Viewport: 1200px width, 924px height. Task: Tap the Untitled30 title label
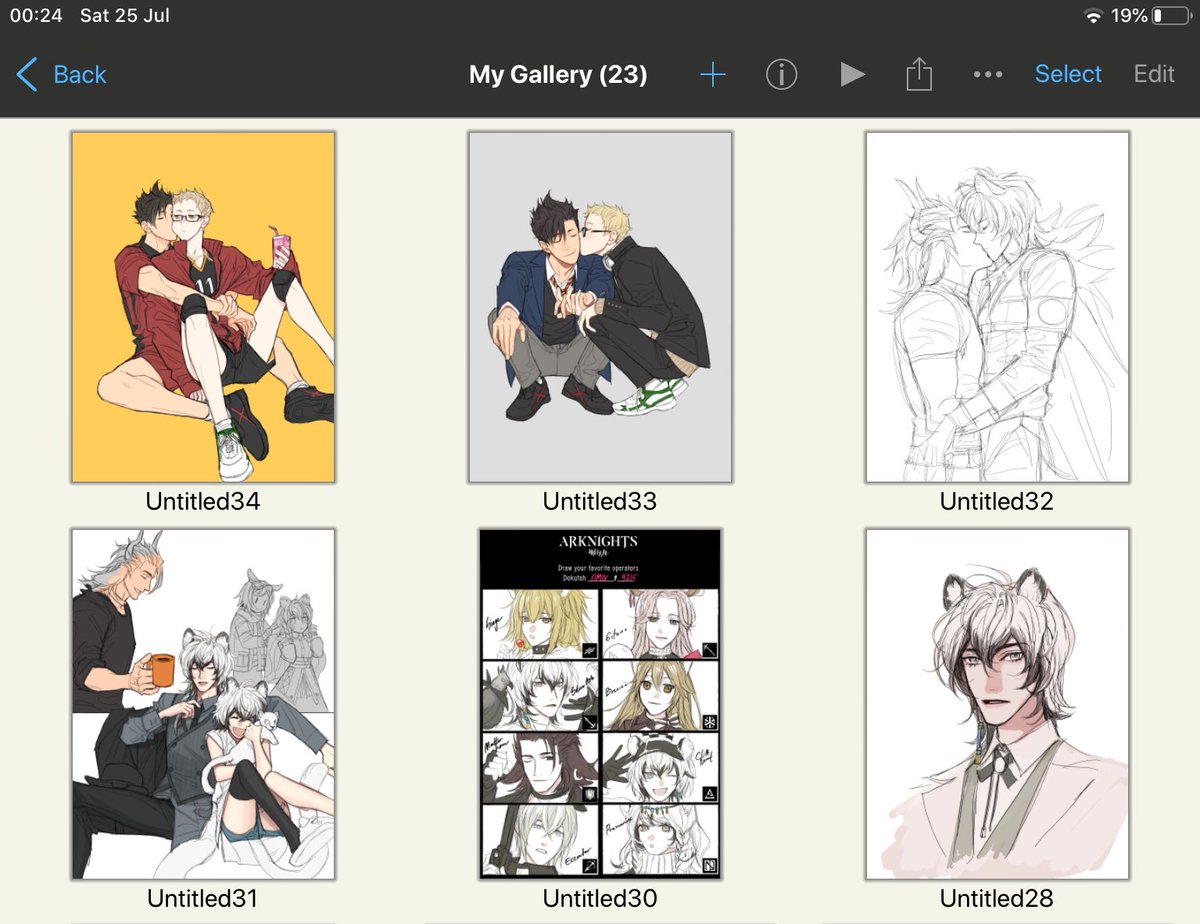[600, 898]
